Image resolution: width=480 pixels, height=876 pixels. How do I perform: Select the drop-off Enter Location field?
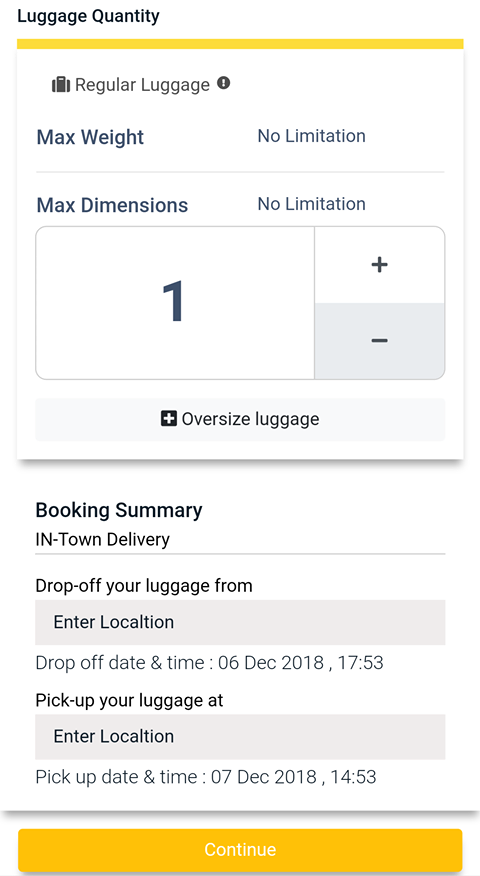tap(240, 622)
